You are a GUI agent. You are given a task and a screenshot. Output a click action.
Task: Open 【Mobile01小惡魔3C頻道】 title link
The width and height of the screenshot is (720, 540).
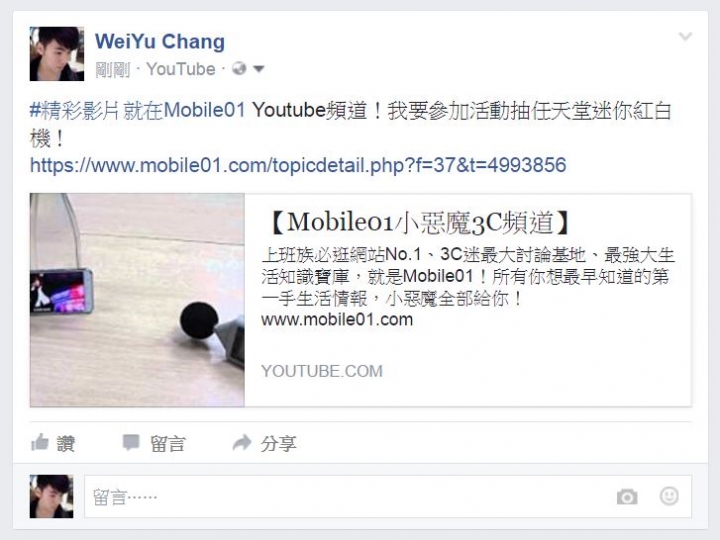418,223
